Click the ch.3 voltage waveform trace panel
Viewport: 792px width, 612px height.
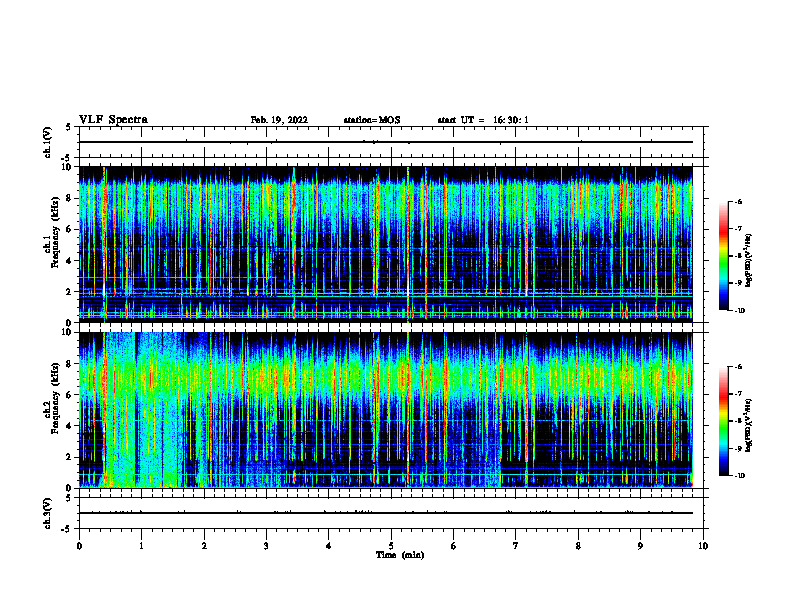(x=391, y=513)
